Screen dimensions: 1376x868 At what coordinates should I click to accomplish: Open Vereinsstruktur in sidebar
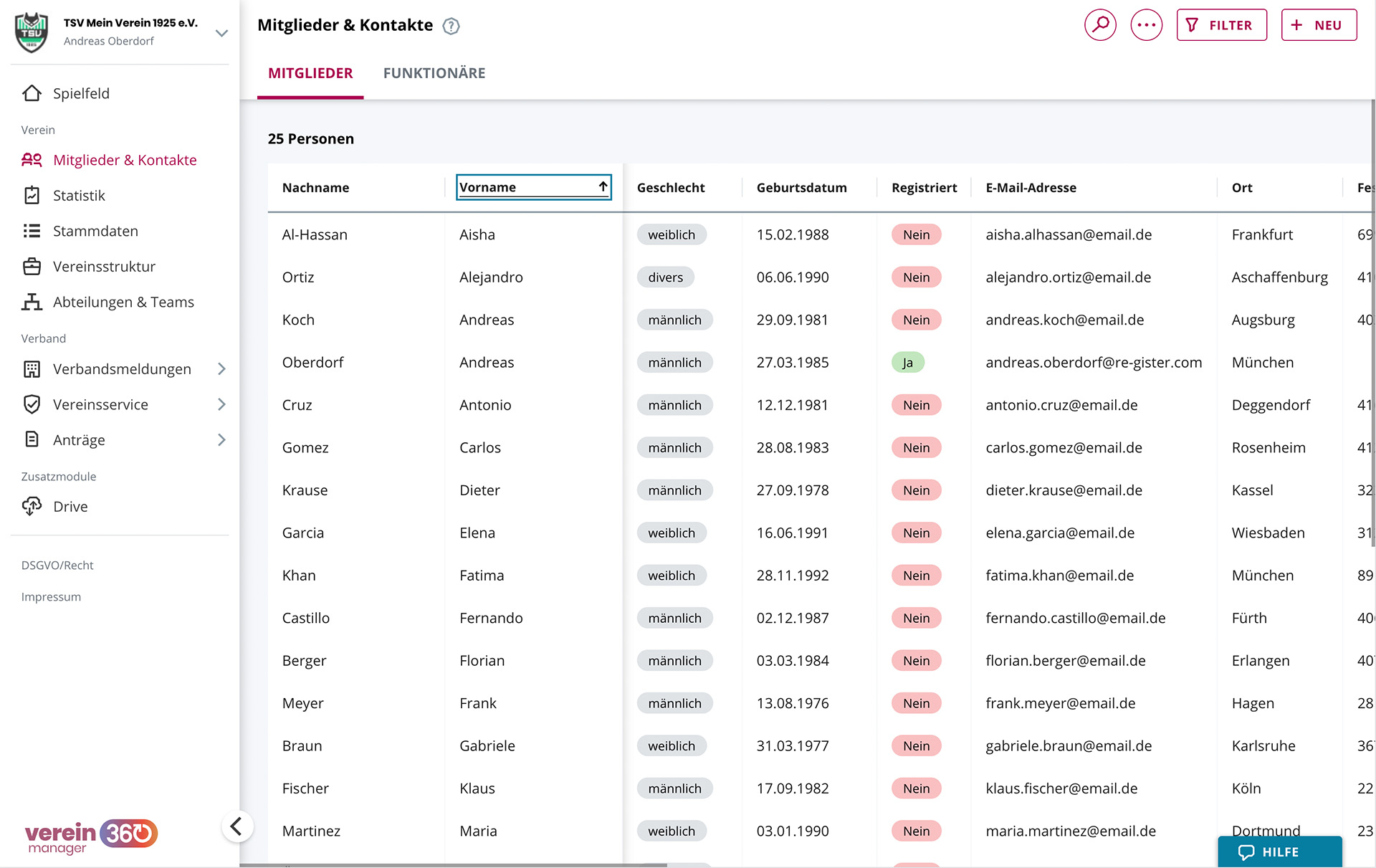click(104, 267)
